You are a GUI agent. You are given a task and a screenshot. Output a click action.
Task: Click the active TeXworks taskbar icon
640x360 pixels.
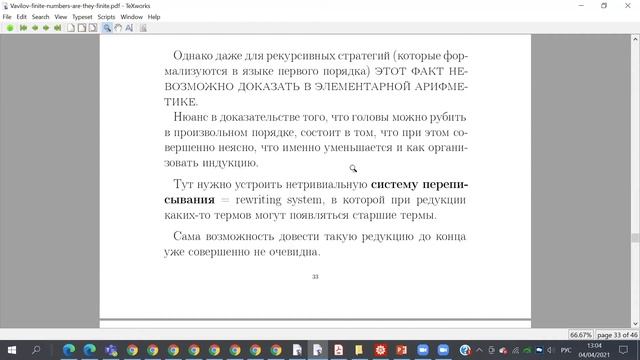click(318, 350)
